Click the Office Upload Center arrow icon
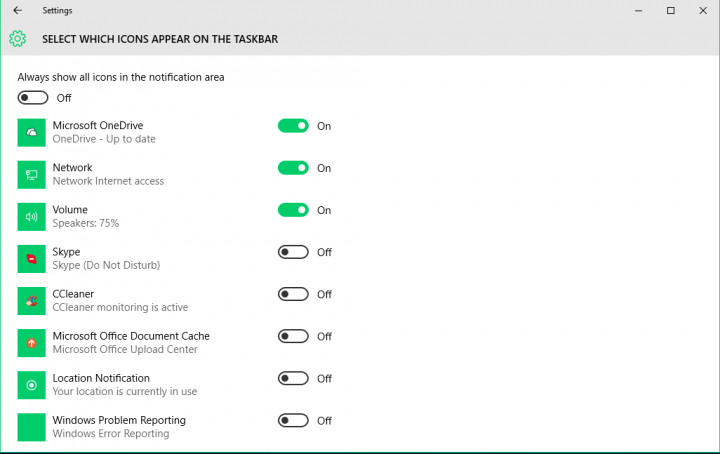The height and width of the screenshot is (454, 720). click(x=31, y=343)
